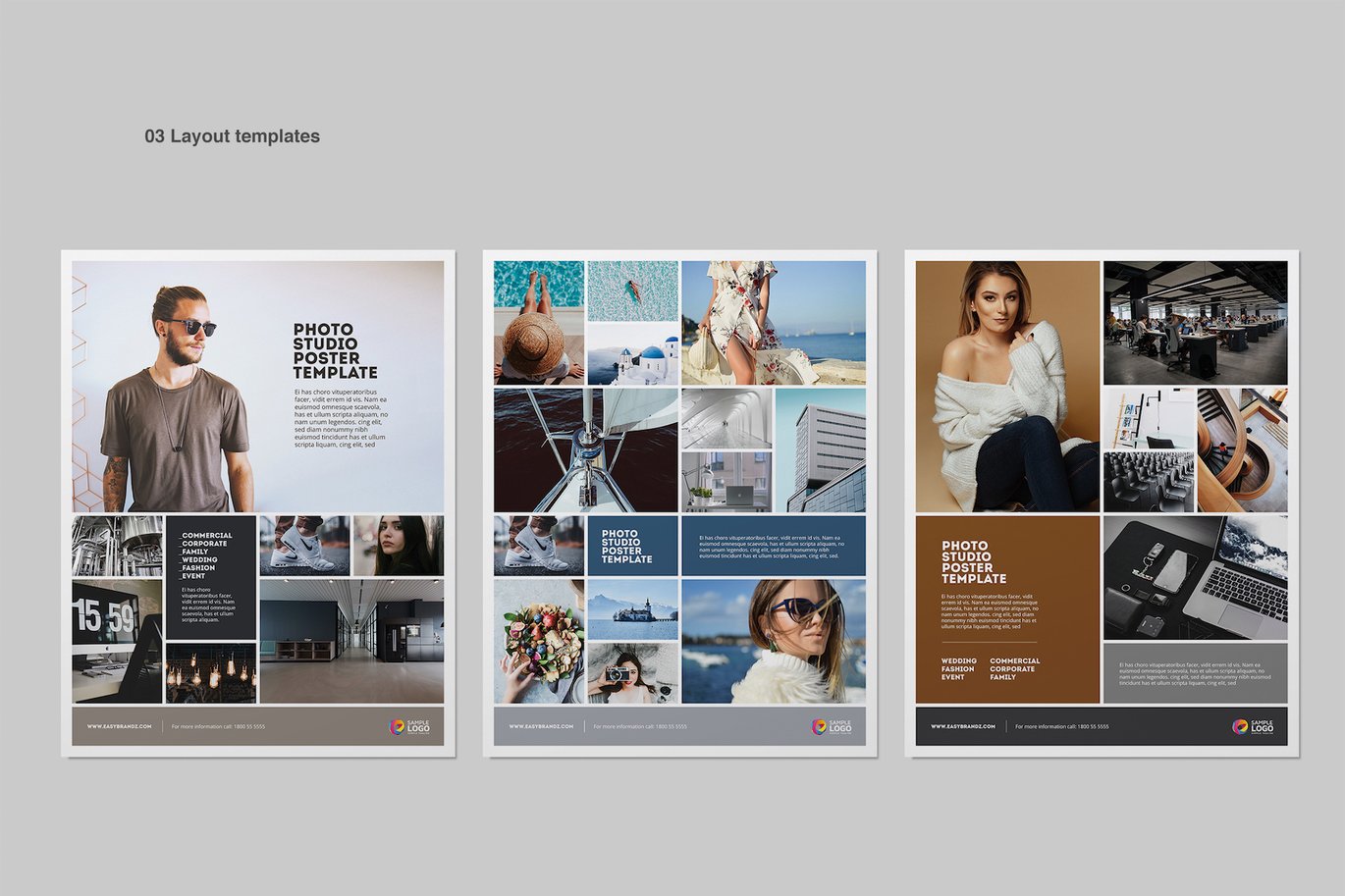Click the Sample Logo in the dark charcoal footer

(x=1254, y=727)
